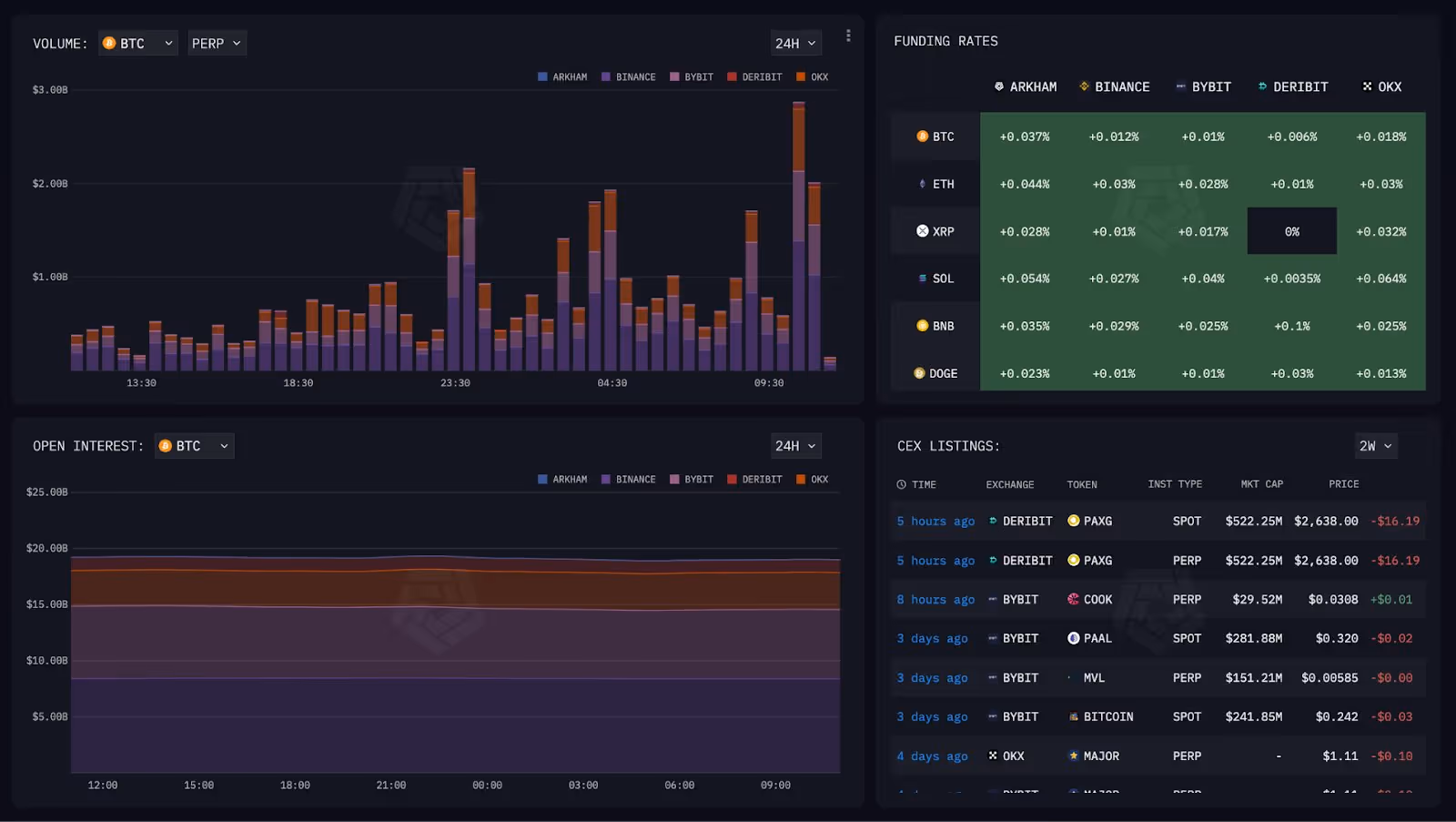Click the Binance logo in funding rates header
This screenshot has height=822, width=1456.
tap(1084, 86)
